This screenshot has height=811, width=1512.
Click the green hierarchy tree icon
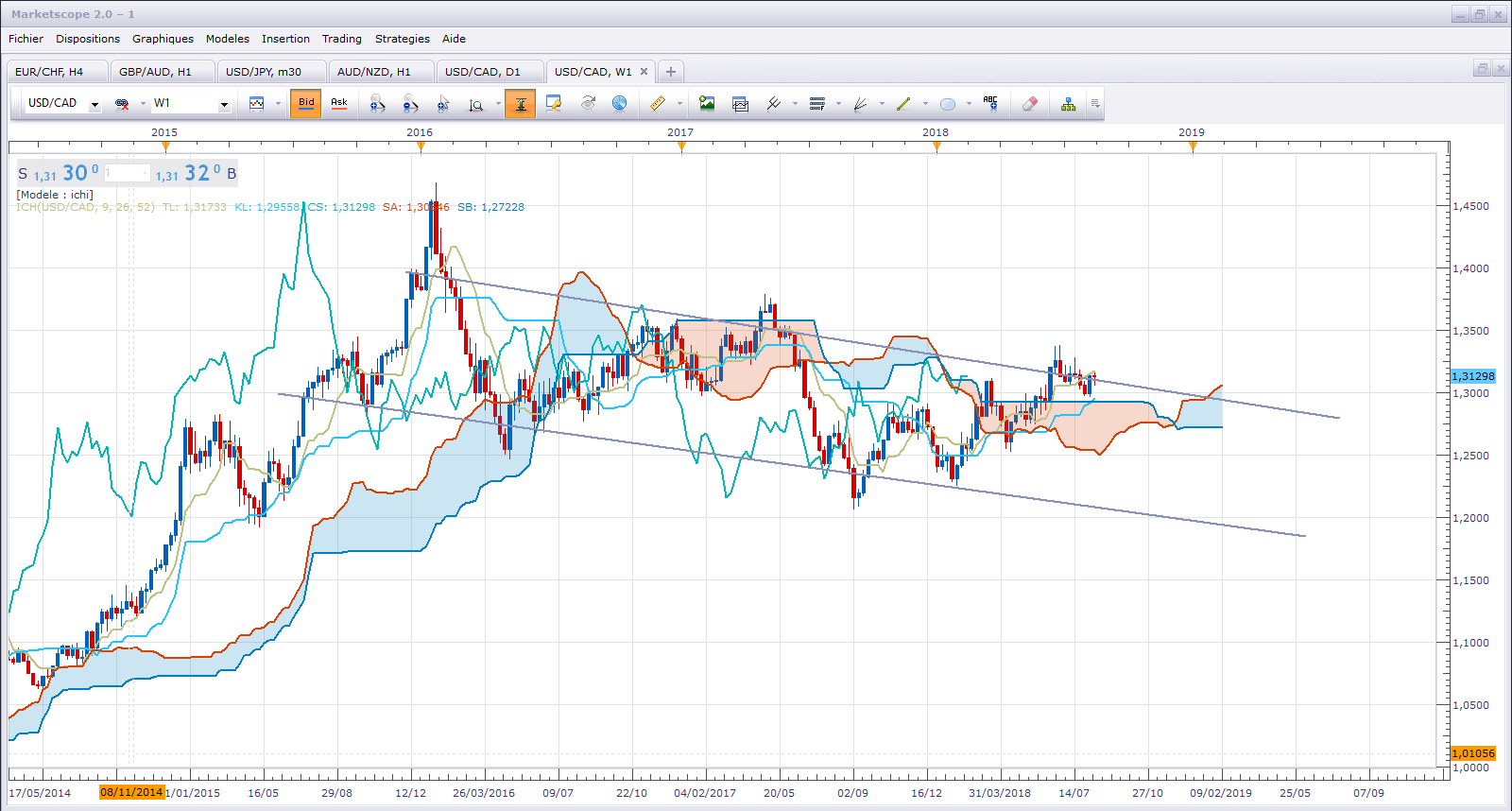pos(1069,104)
